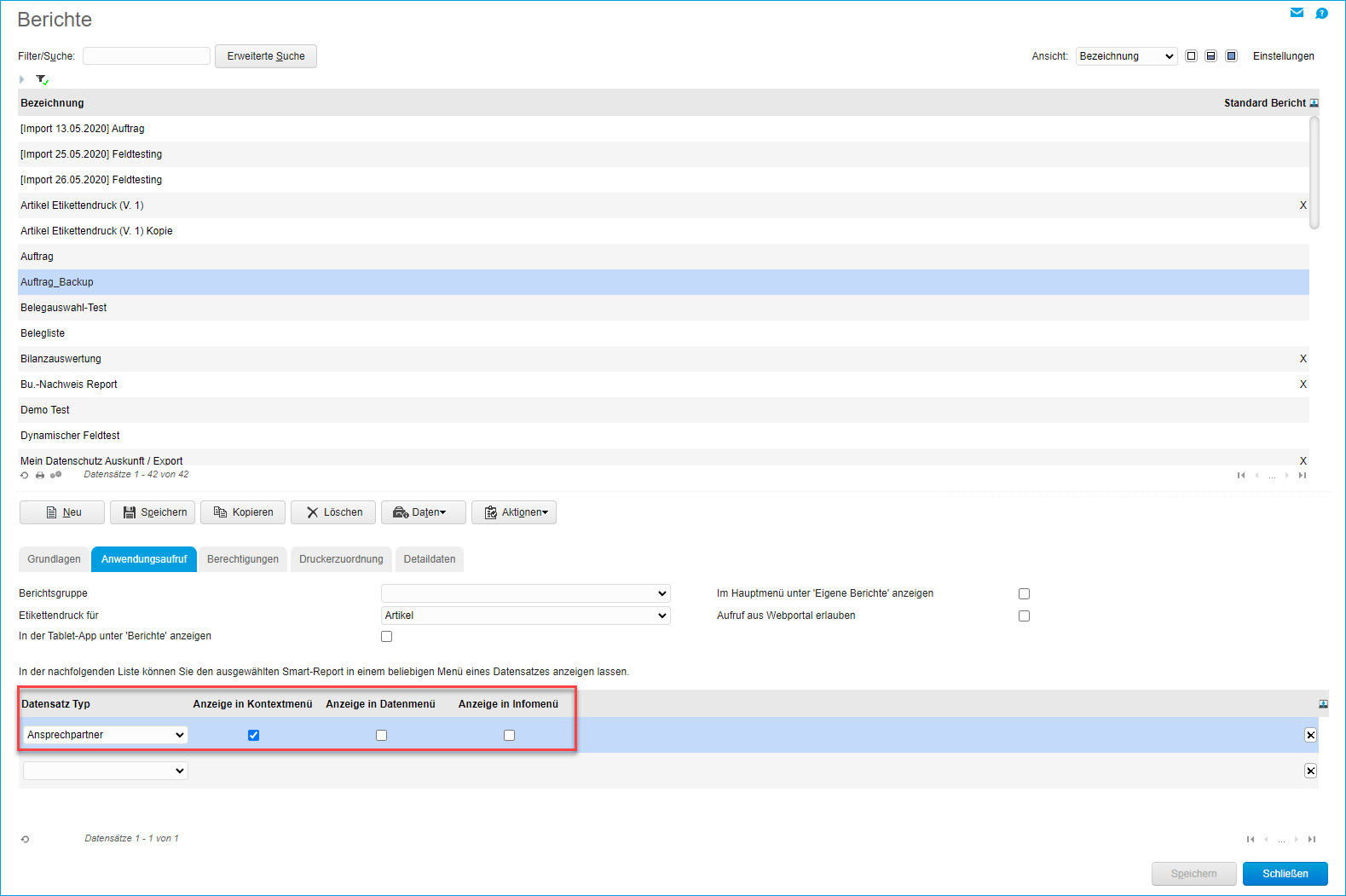Go to first page of report list
The width and height of the screenshot is (1346, 896).
(1241, 476)
